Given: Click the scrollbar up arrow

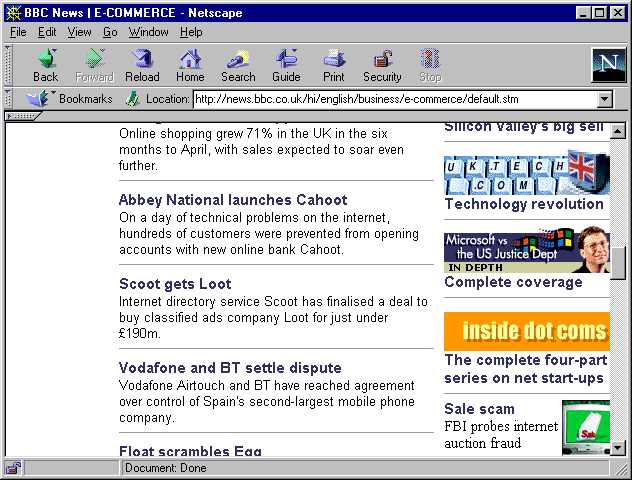Looking at the screenshot, I should [617, 131].
